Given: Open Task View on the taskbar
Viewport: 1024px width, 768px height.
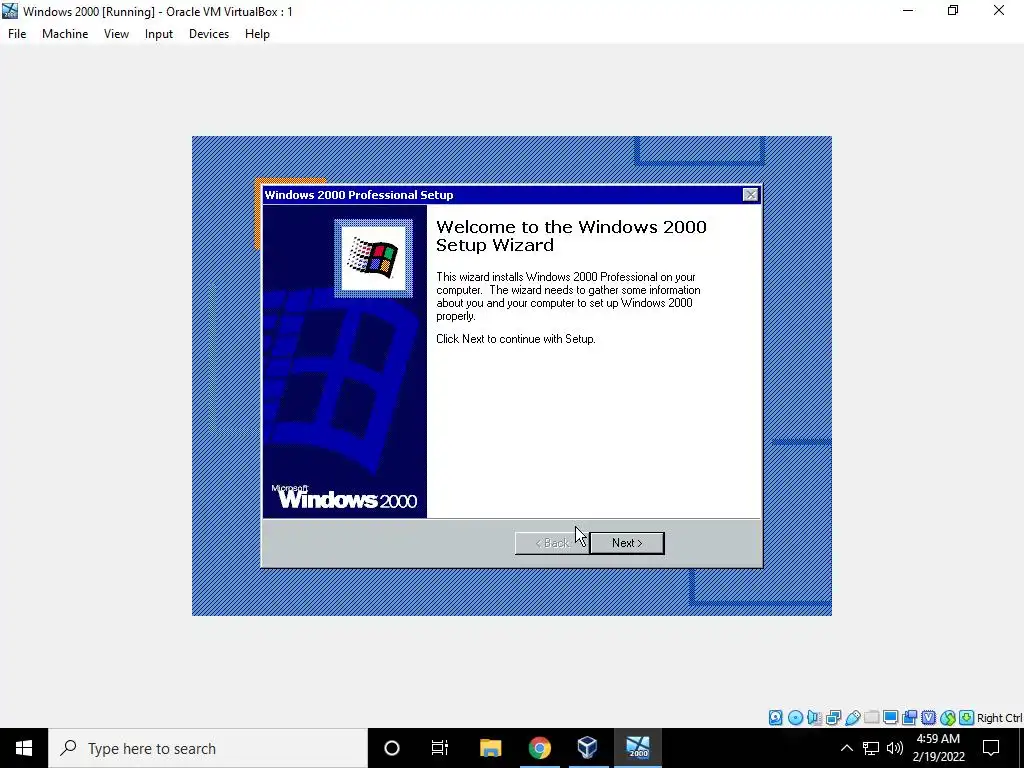Looking at the screenshot, I should click(x=440, y=748).
